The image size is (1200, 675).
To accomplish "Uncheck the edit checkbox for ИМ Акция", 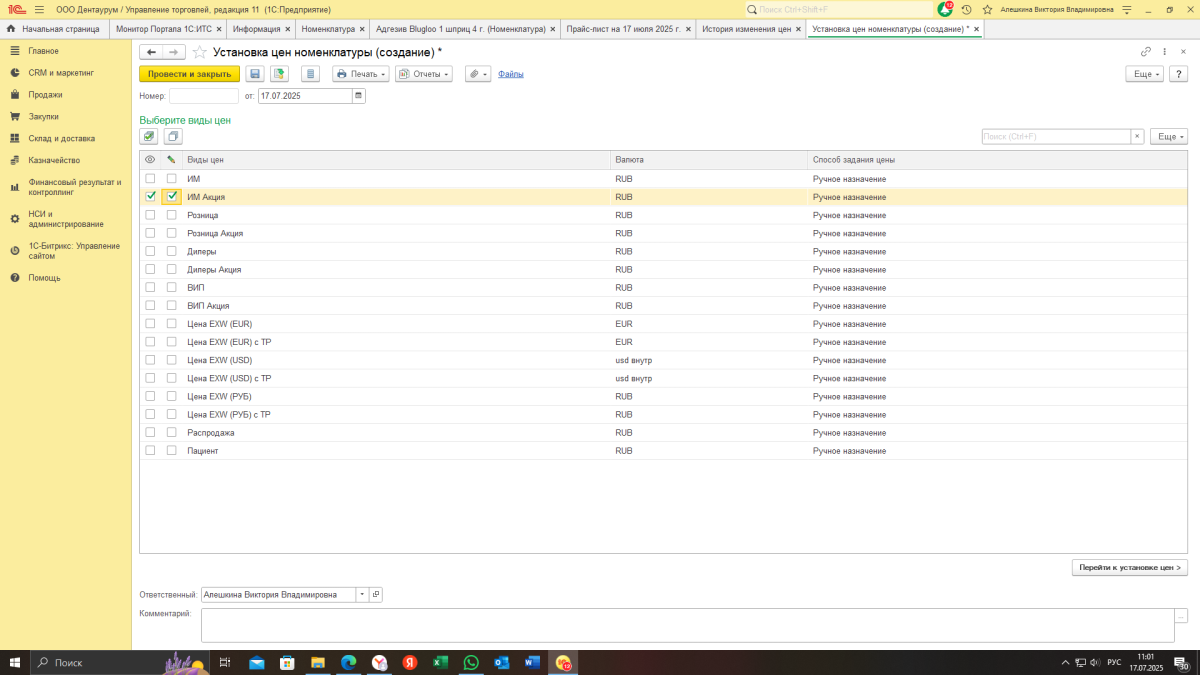I will tap(172, 197).
